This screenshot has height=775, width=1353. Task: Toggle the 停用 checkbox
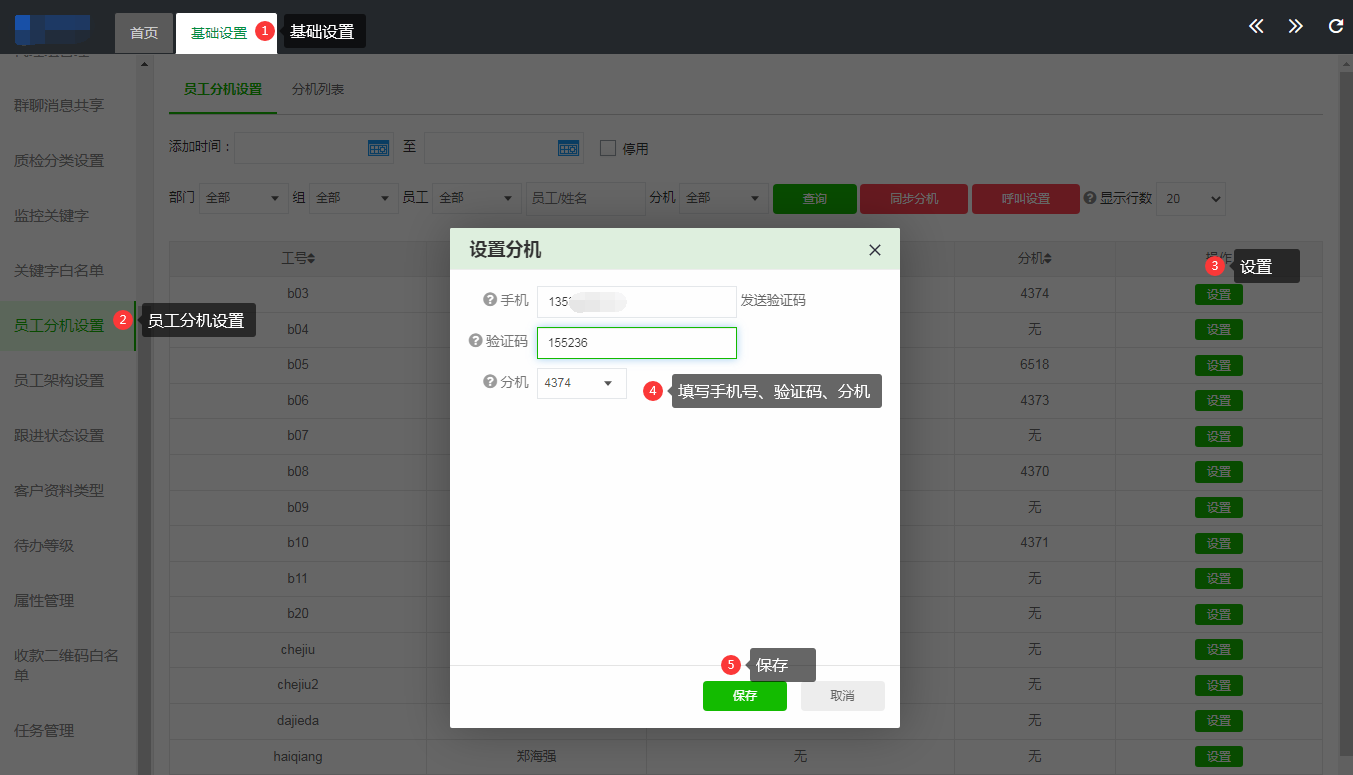point(608,148)
